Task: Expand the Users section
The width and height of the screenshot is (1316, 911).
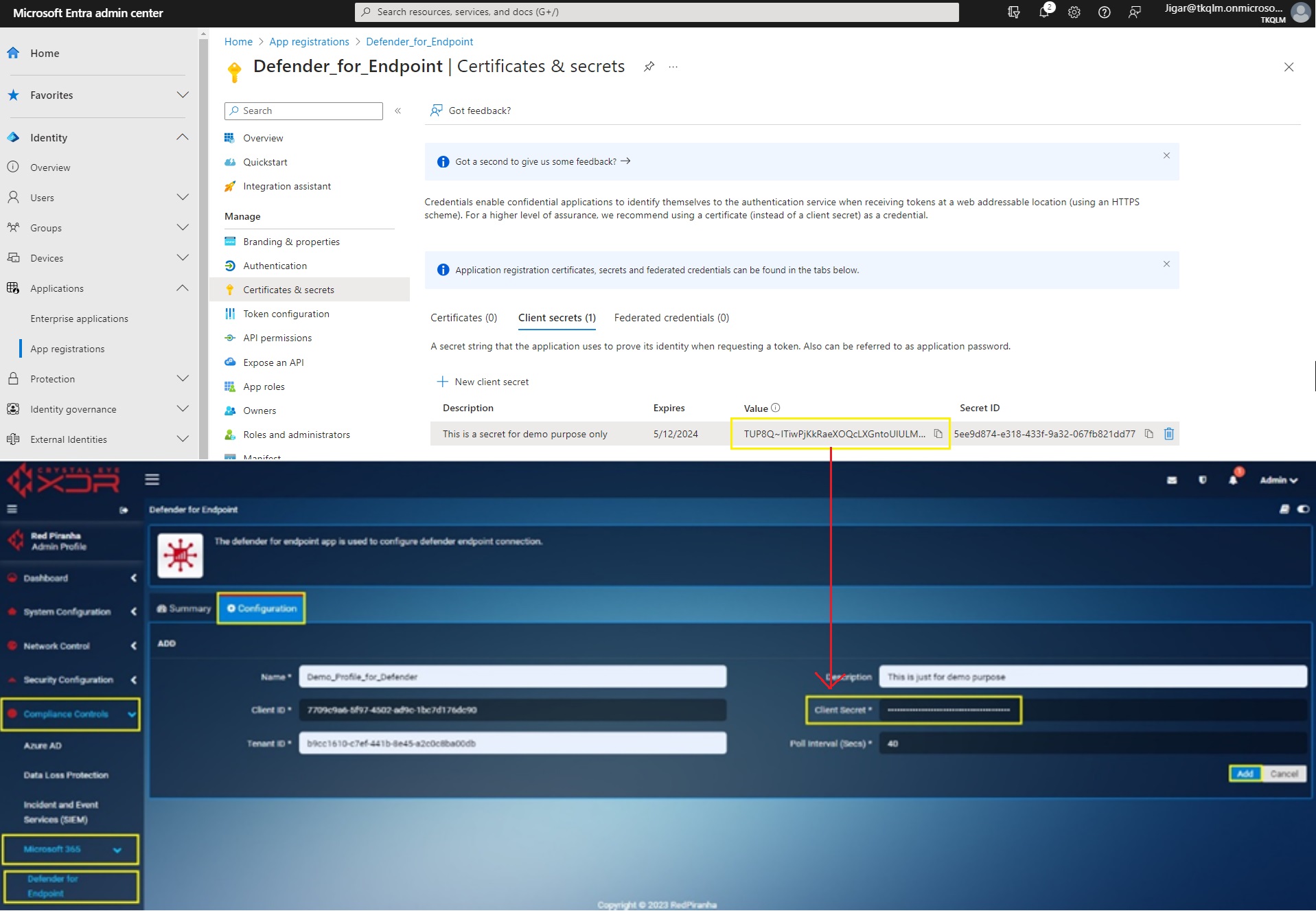Action: tap(183, 198)
